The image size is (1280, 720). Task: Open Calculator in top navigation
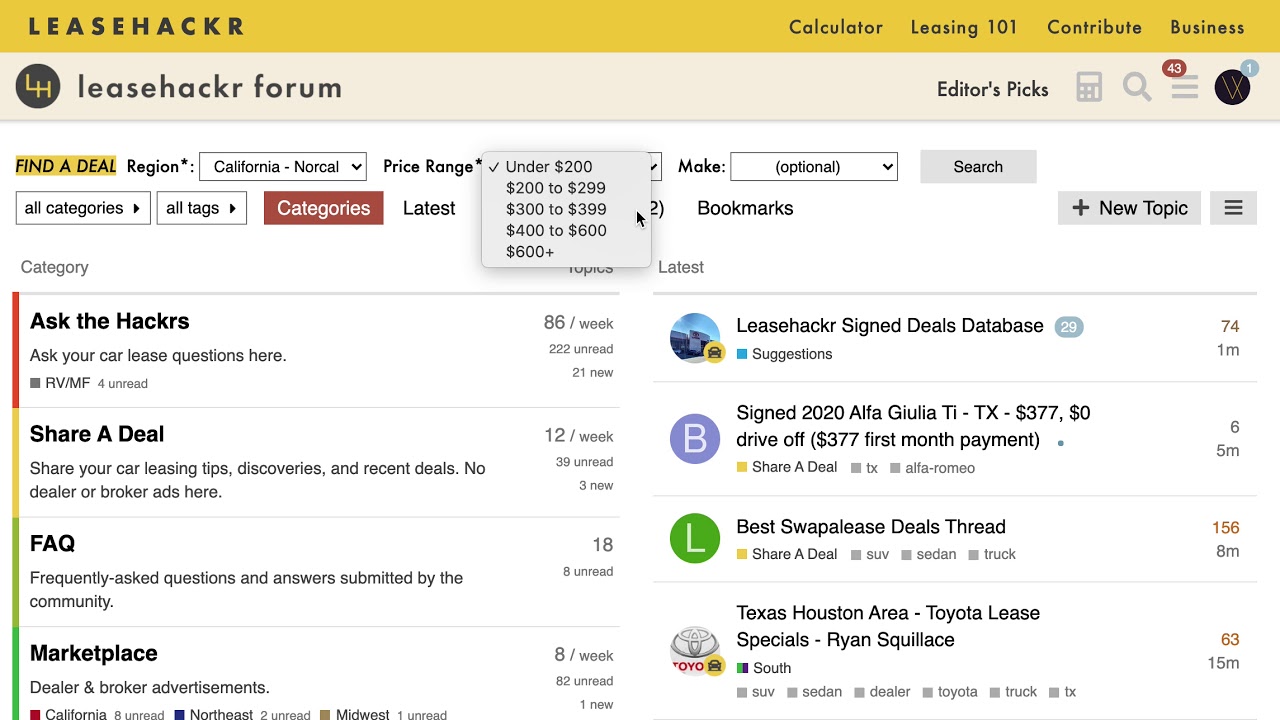click(836, 27)
